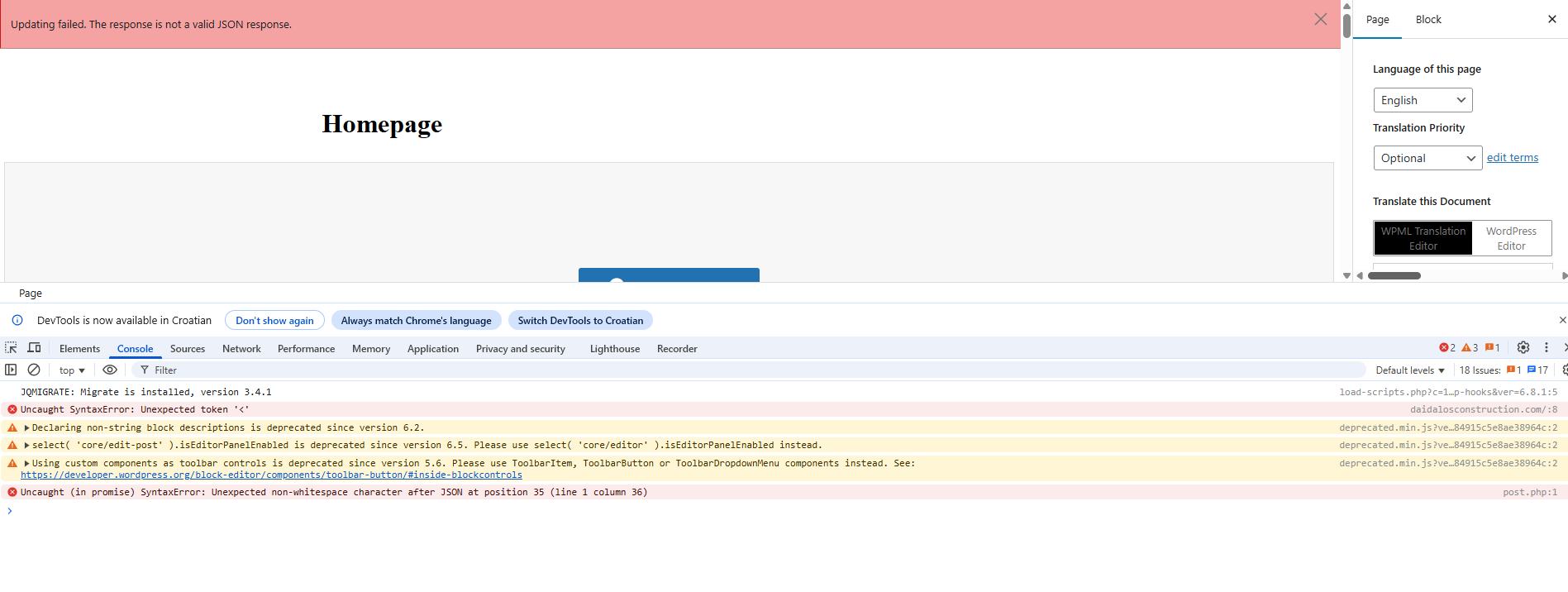Select the Page tab in the sidebar
This screenshot has width=1568, height=592.
pyautogui.click(x=1377, y=20)
